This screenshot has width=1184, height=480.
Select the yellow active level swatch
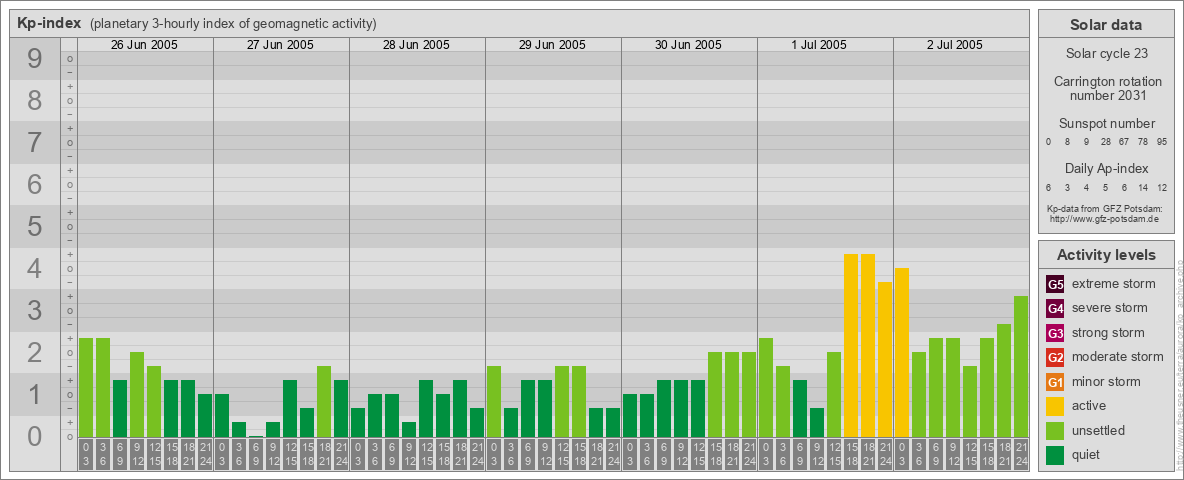coord(1055,406)
